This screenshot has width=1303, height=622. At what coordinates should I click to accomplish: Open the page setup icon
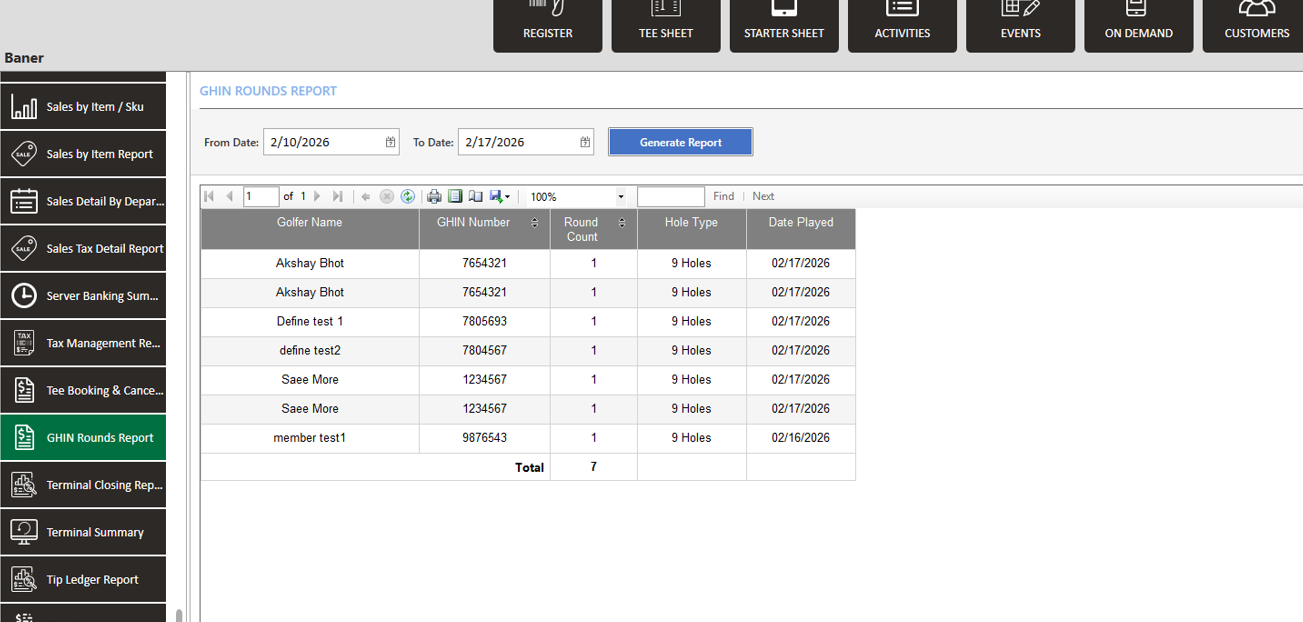click(476, 197)
